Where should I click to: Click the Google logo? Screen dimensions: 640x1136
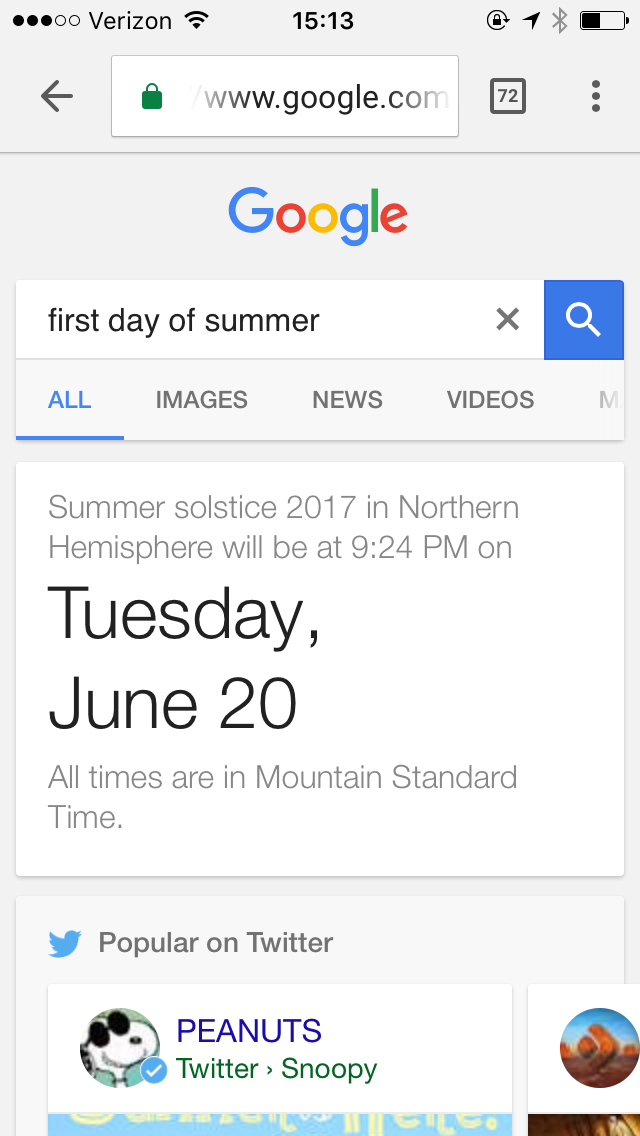coord(318,215)
